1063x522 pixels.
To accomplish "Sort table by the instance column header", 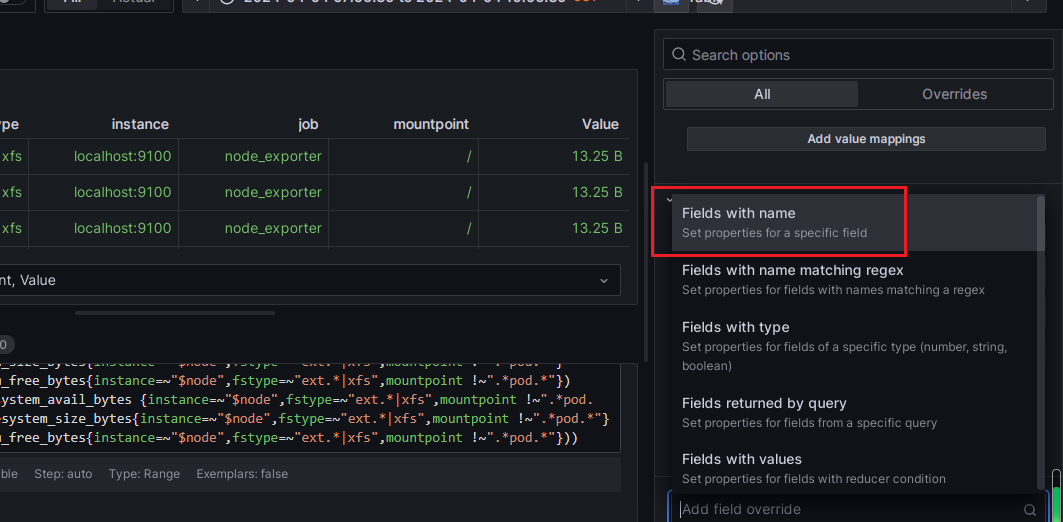I will (x=140, y=124).
